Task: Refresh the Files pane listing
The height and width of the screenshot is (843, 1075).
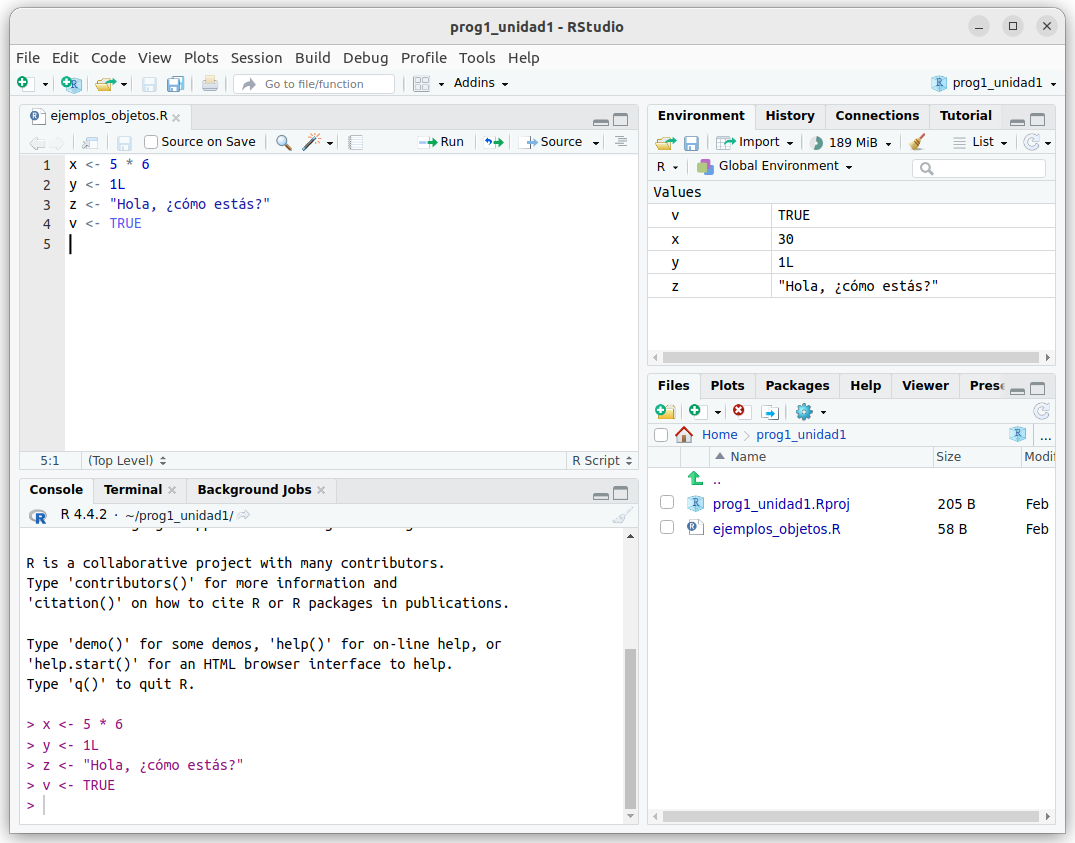Action: (1041, 411)
